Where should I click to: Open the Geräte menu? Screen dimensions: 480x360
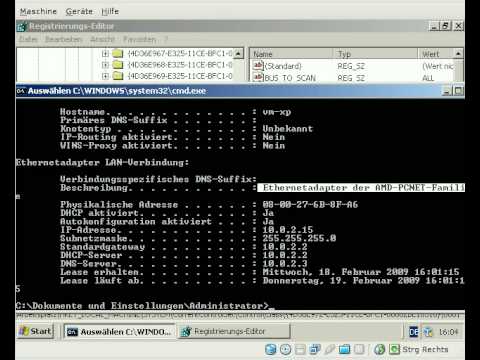coord(79,11)
